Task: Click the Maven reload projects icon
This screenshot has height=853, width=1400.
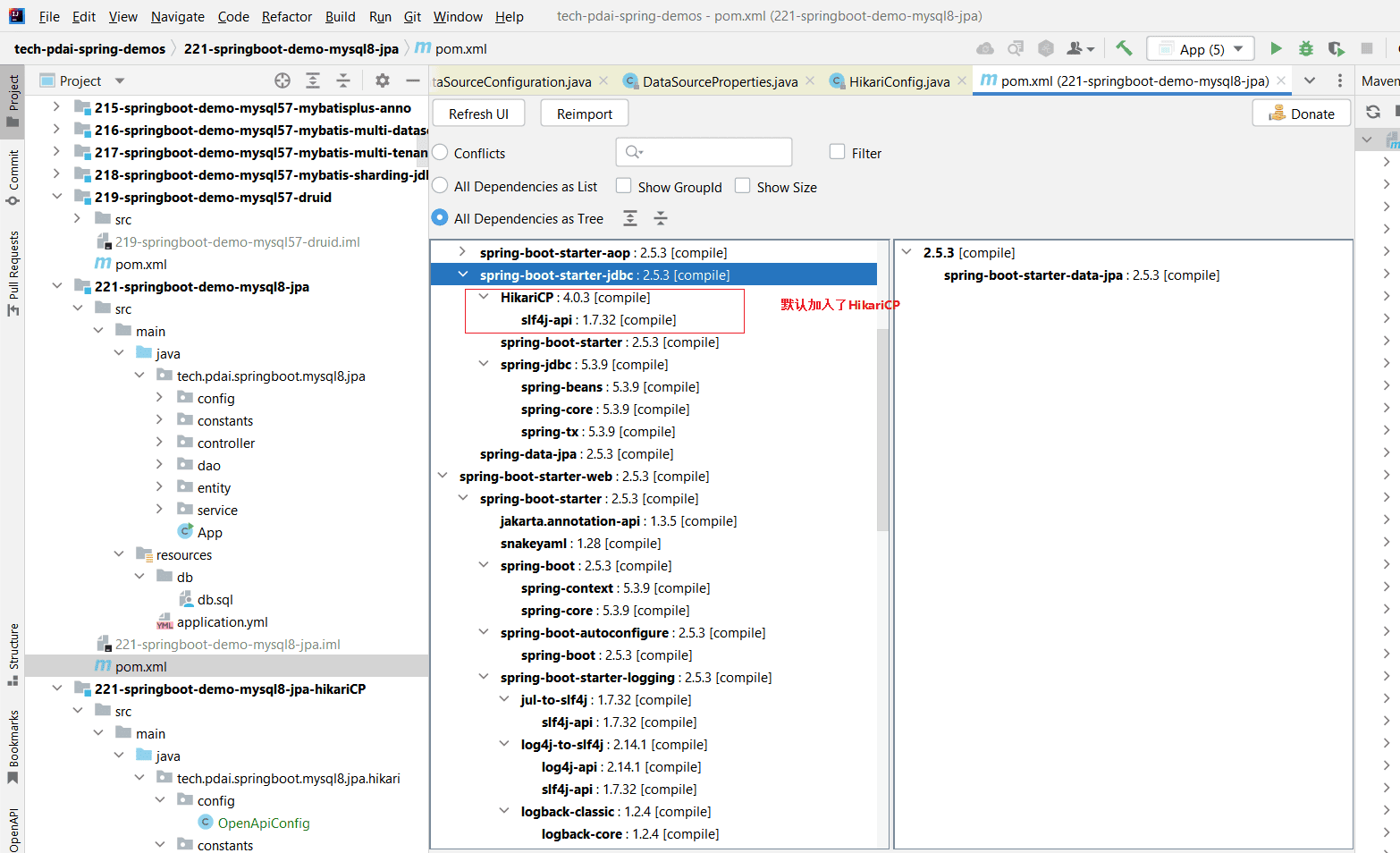Action: [1373, 112]
